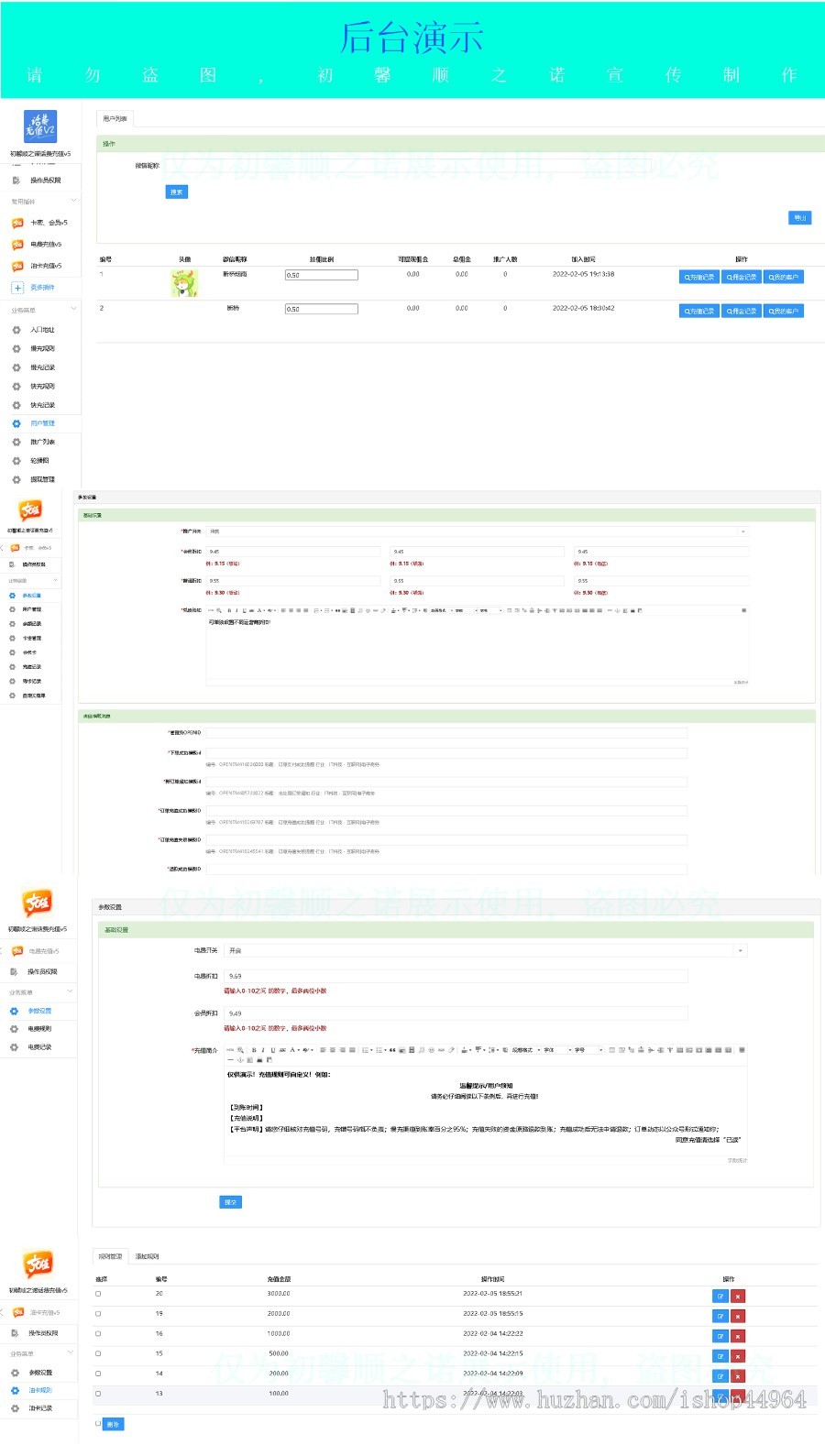This screenshot has width=825, height=1456.
Task: Switch to the 规则管理 tab
Action: tap(110, 1256)
